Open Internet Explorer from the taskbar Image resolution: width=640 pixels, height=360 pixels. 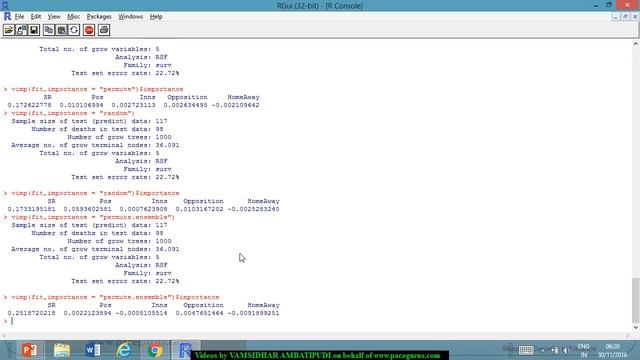tap(124, 350)
